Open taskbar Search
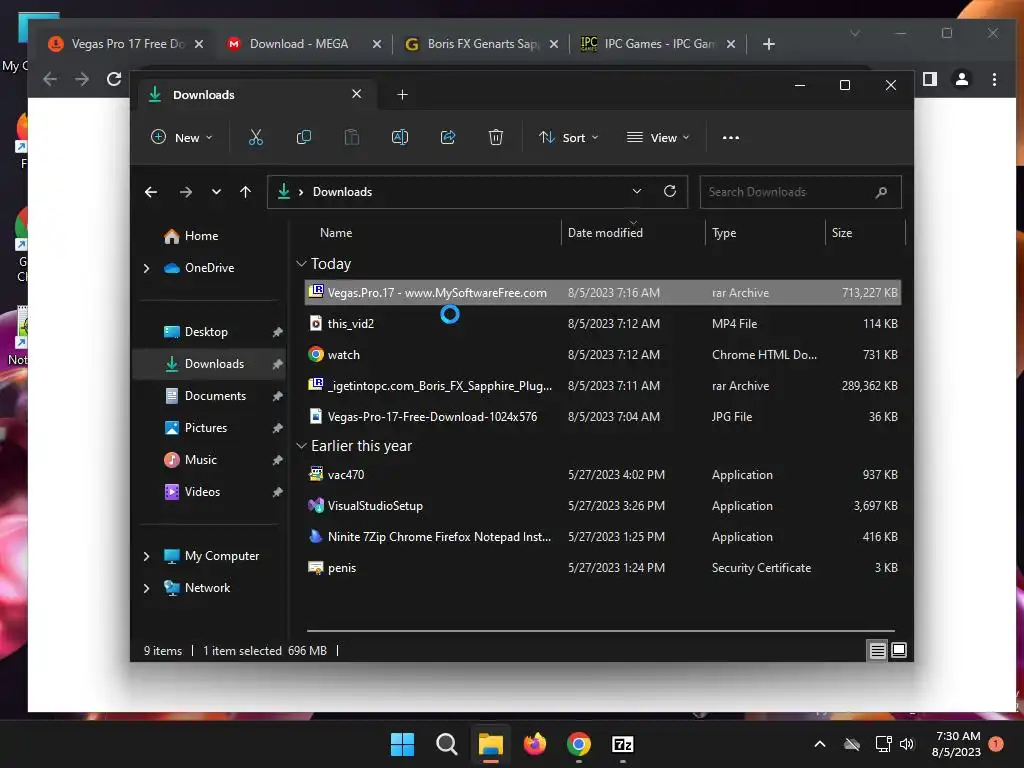The height and width of the screenshot is (768, 1024). 447,744
